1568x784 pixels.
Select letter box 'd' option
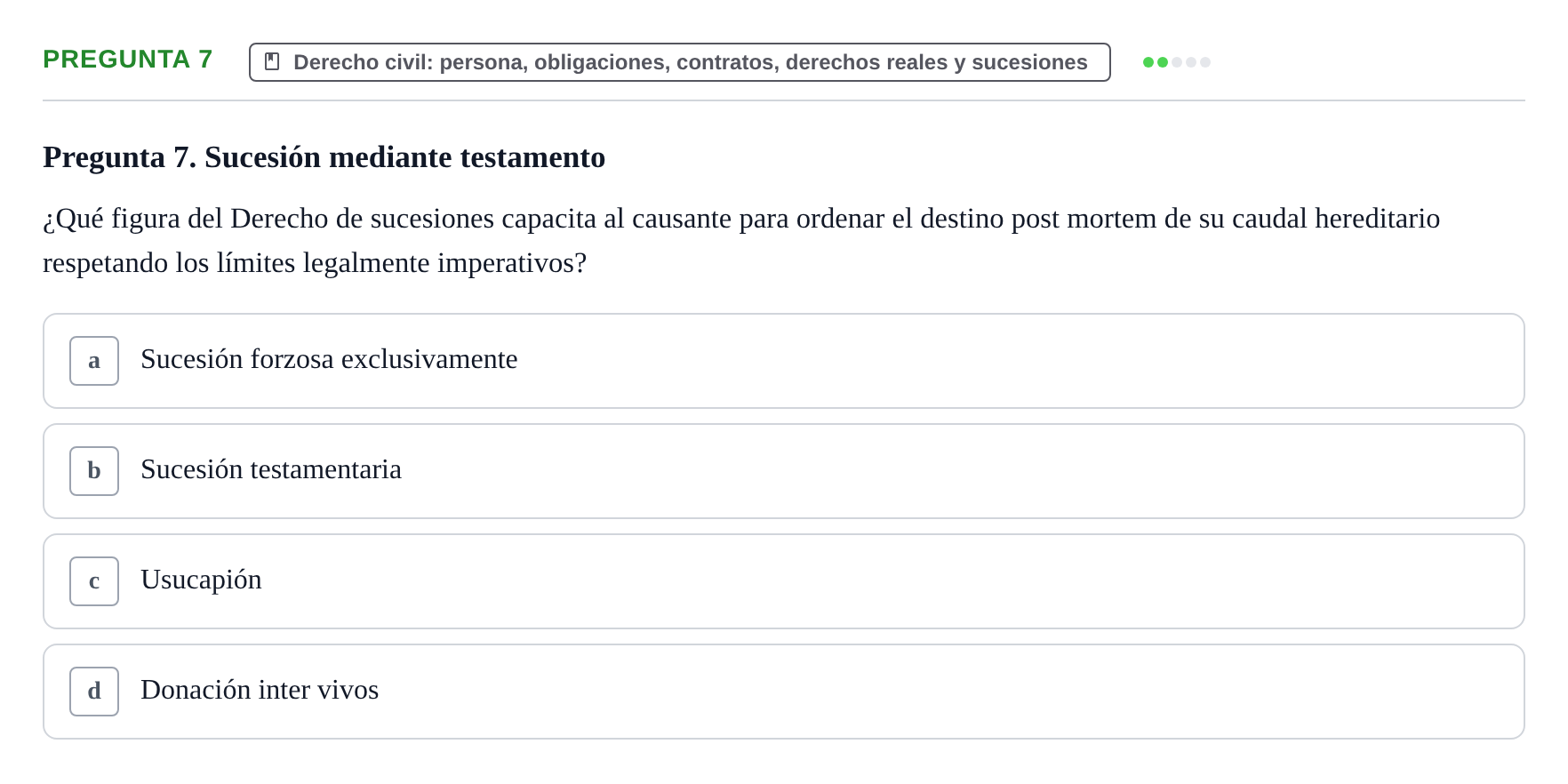[94, 692]
